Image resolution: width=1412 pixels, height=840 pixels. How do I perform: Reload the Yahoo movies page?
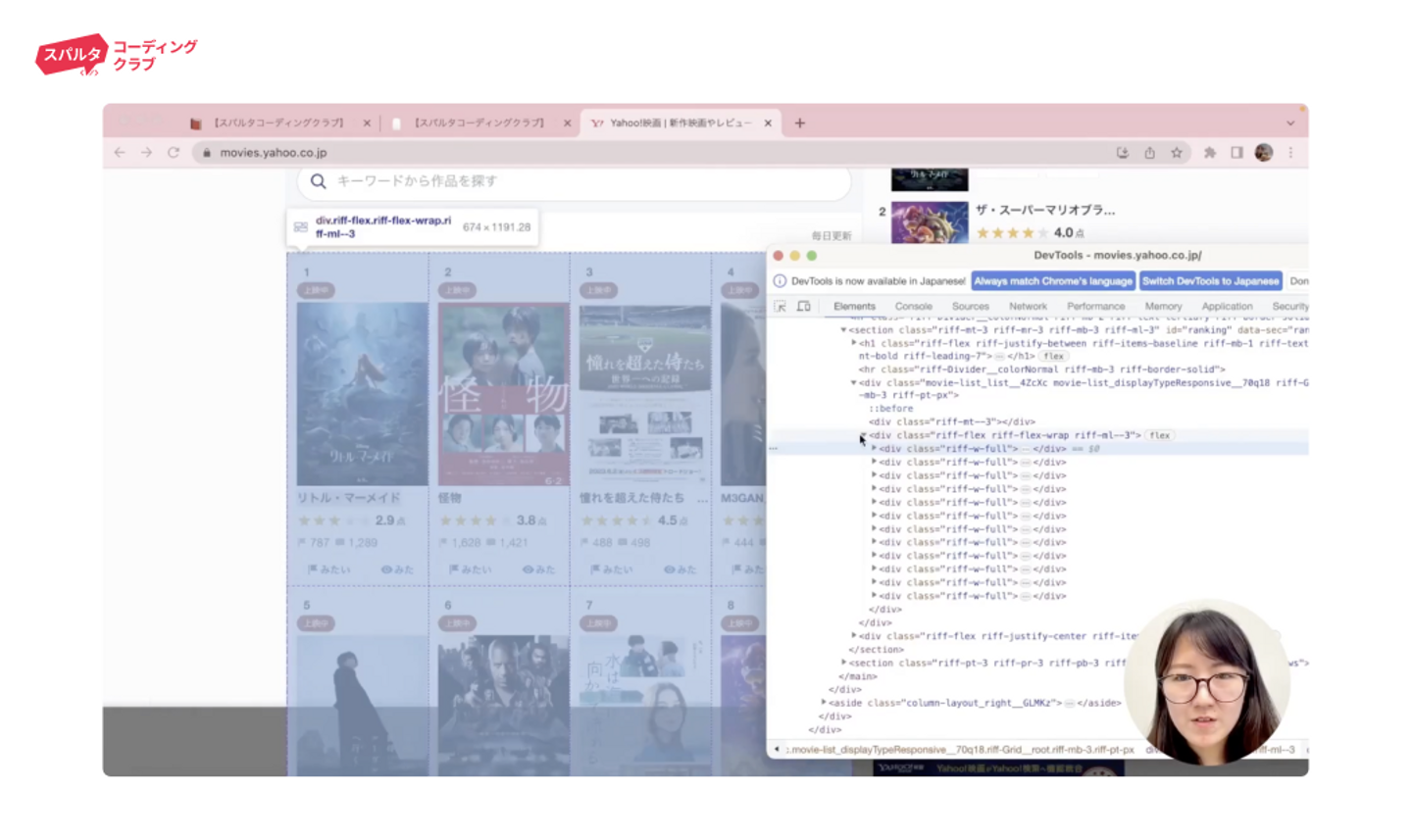[174, 153]
